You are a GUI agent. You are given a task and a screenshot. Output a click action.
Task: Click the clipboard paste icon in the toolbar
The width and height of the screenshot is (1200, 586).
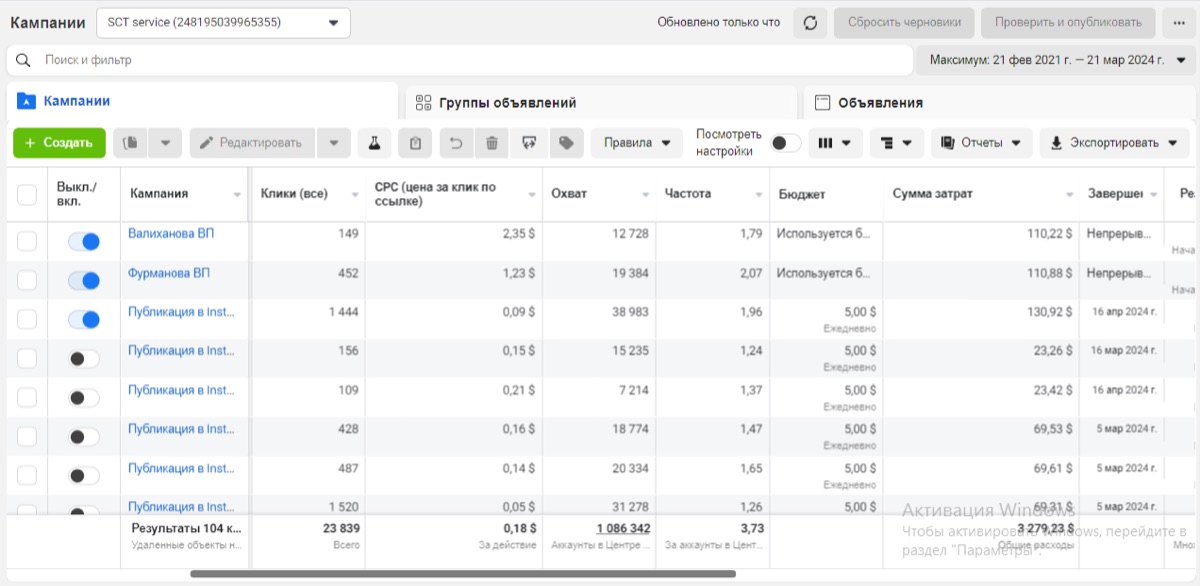pos(415,143)
